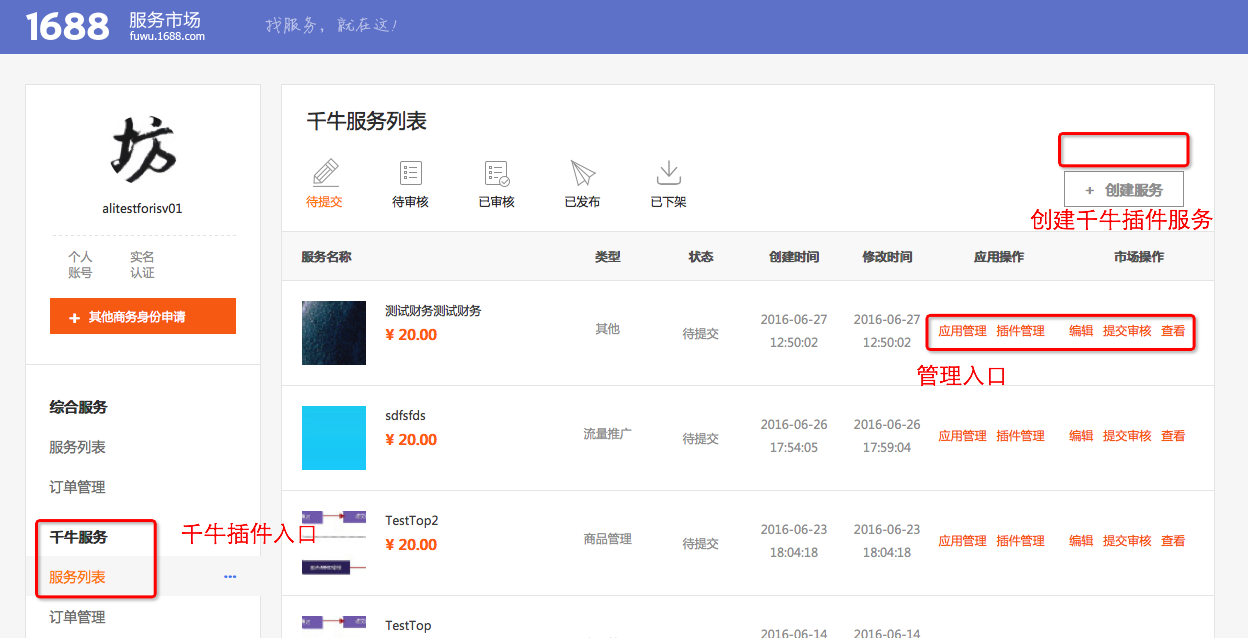This screenshot has width=1248, height=638.
Task: Click the 服务市场 fuwu.1688.com header text
Action: click(x=166, y=27)
